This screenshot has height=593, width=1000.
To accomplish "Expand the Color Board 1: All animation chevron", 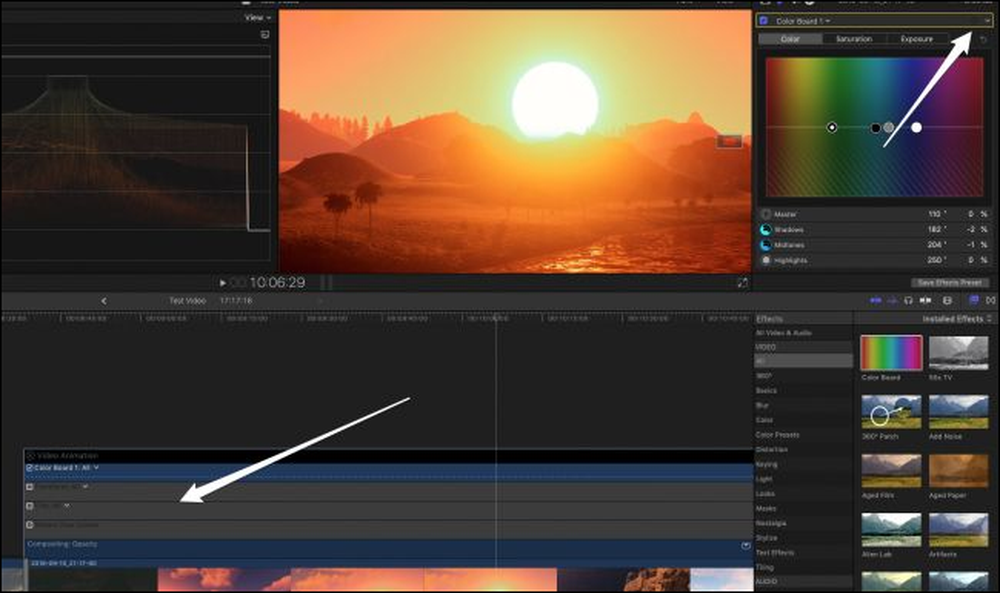I will click(96, 467).
